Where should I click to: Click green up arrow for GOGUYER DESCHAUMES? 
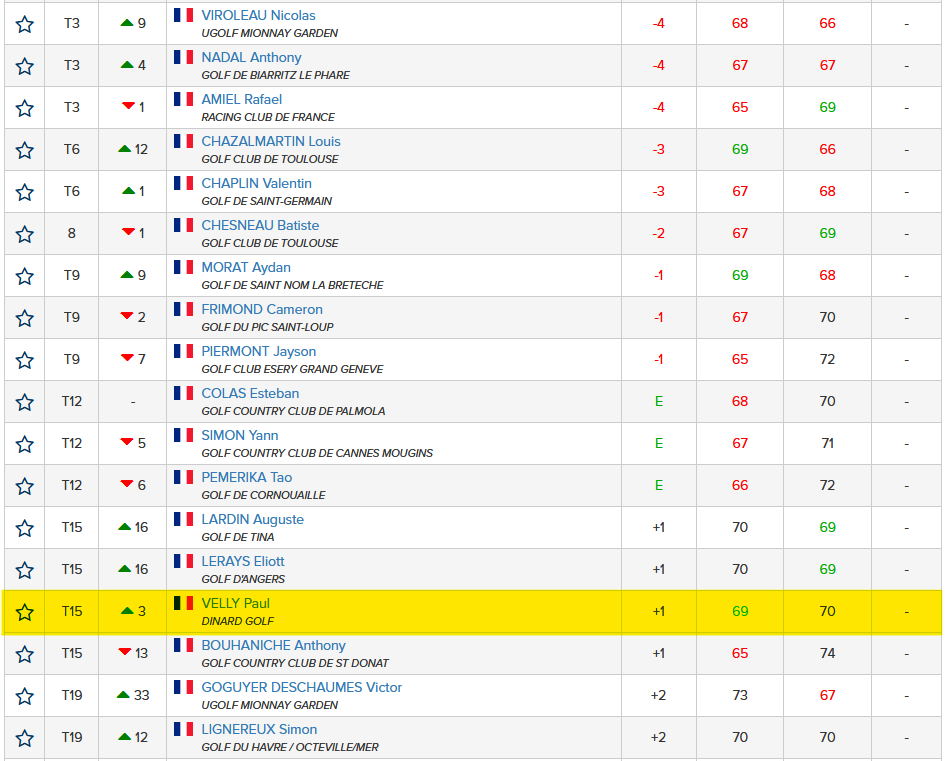pyautogui.click(x=123, y=695)
